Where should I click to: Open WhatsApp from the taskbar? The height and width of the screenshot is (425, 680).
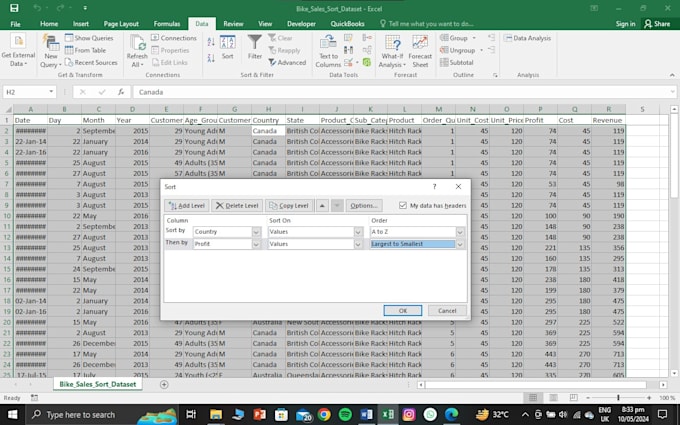click(430, 415)
